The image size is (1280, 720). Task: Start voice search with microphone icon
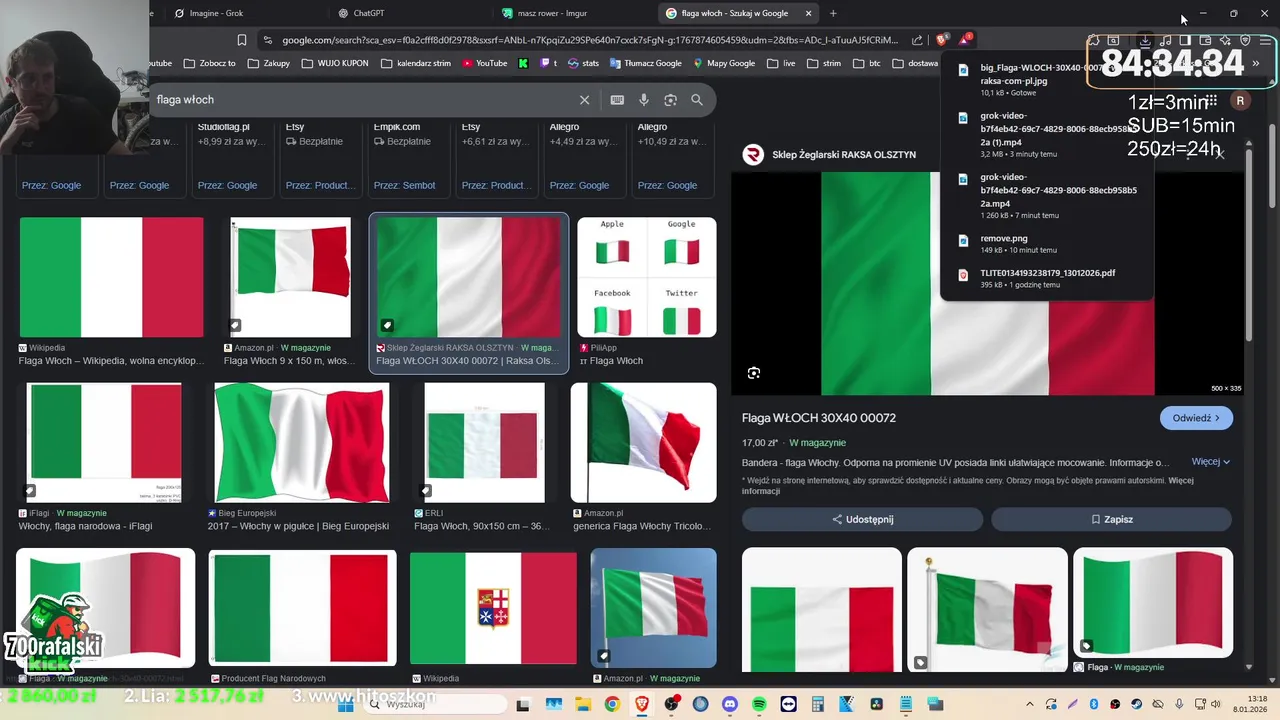pyautogui.click(x=644, y=100)
